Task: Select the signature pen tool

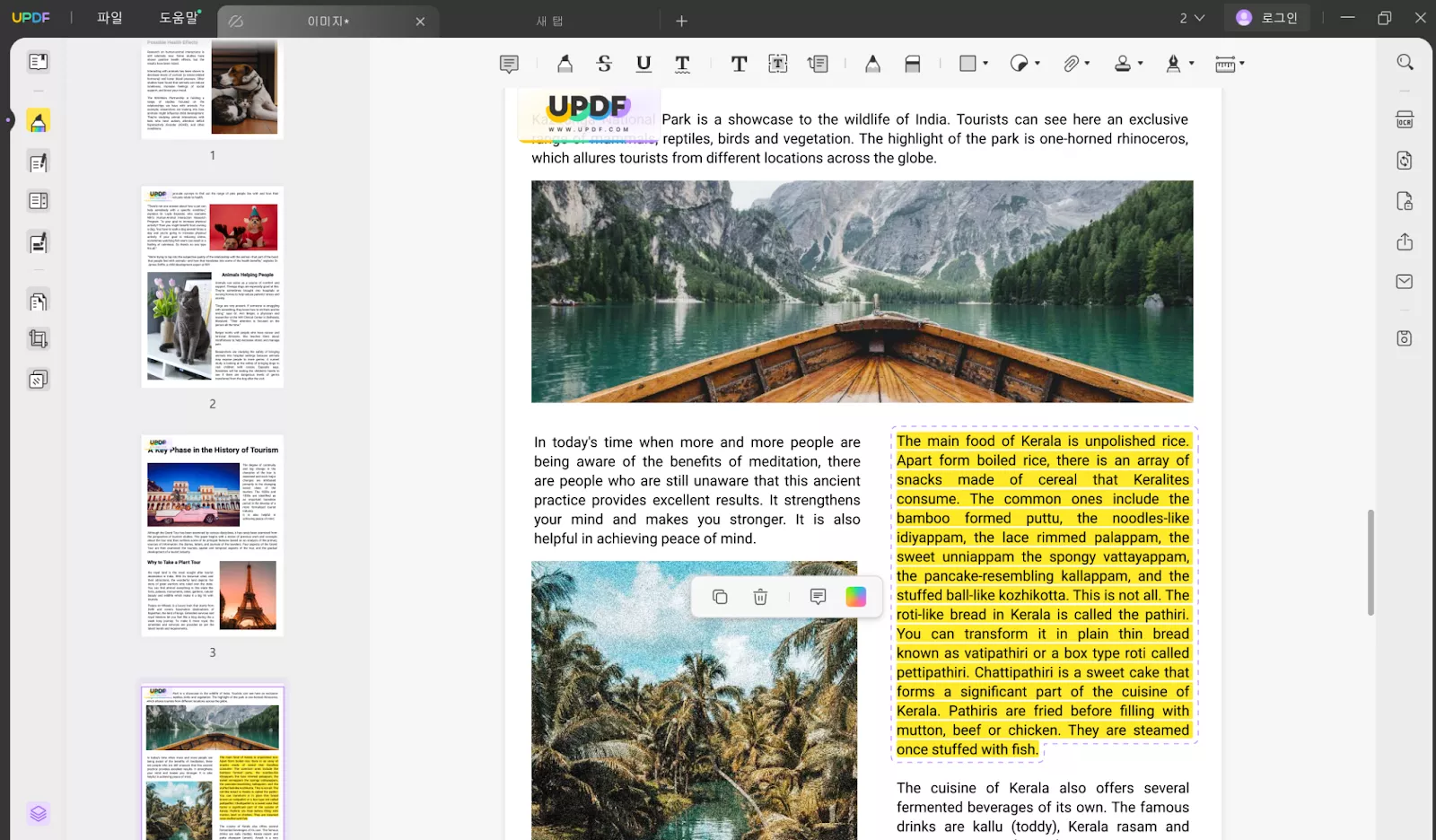Action: tap(1173, 64)
